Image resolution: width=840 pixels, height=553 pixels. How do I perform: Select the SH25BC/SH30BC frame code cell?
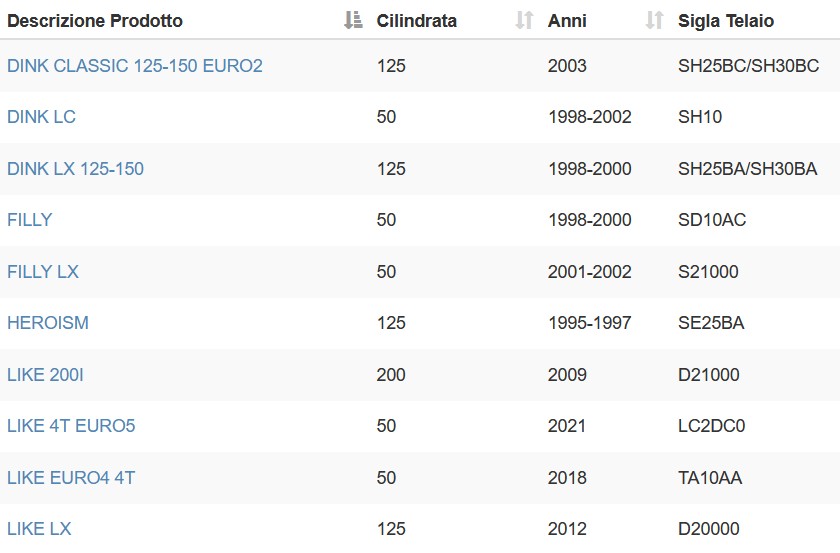[748, 65]
